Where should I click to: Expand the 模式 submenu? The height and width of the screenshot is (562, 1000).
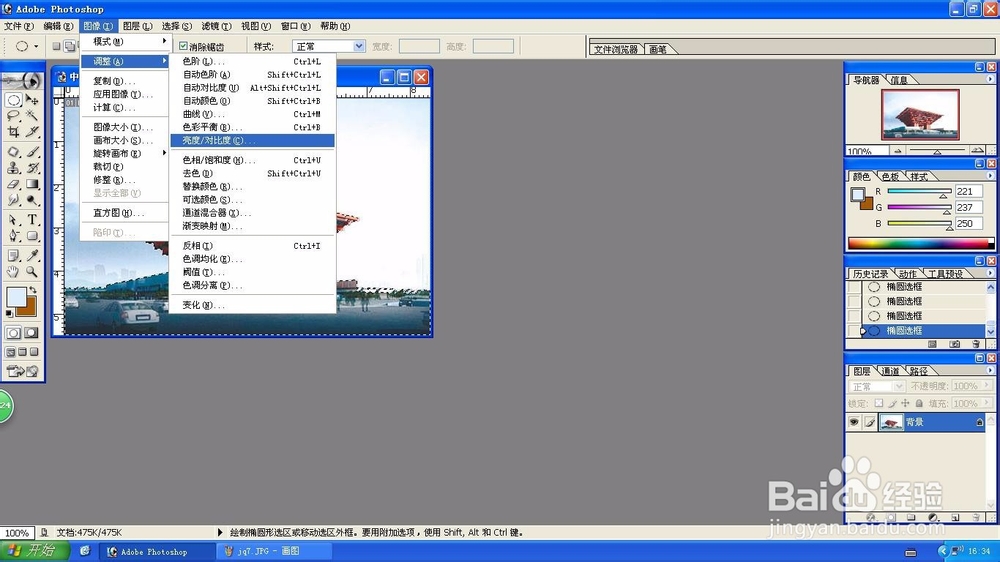[124, 41]
